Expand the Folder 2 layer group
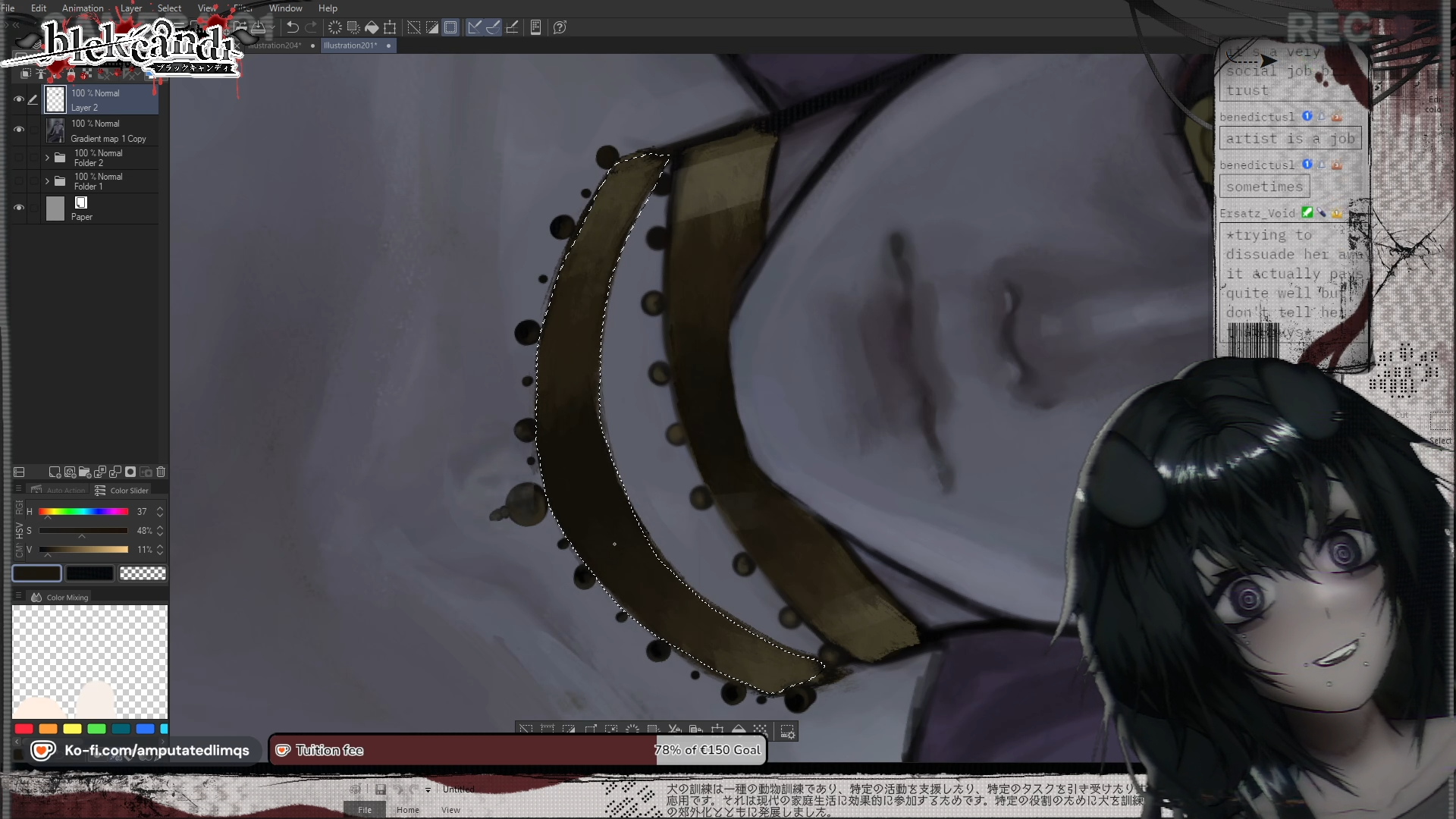The image size is (1456, 819). pos(47,158)
